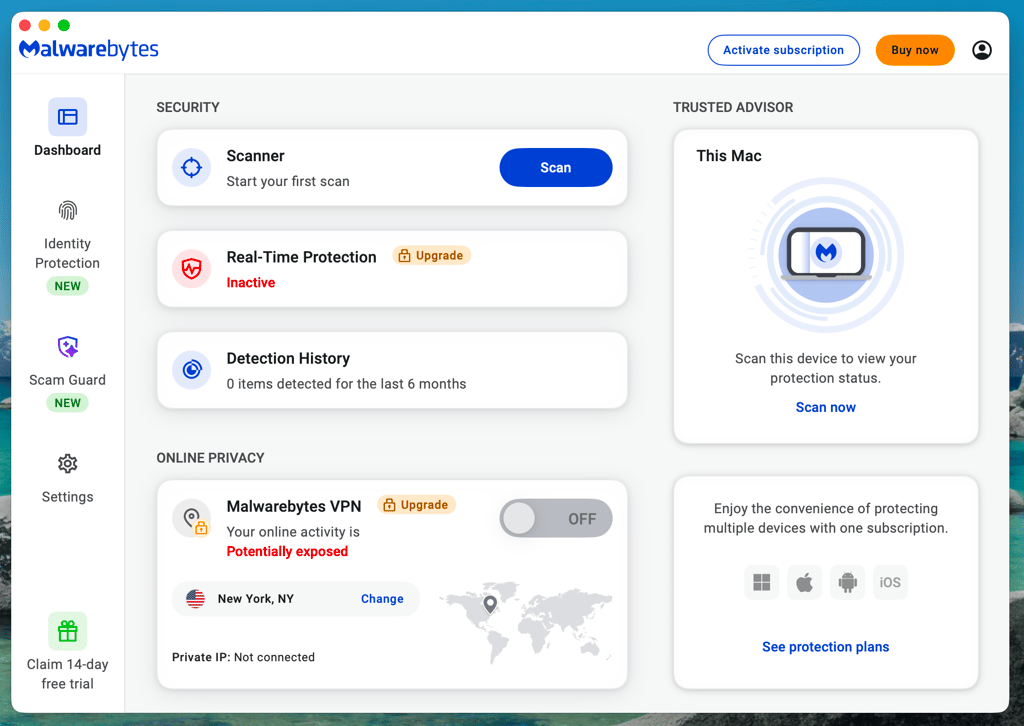Click the world map in VPN card
Image resolution: width=1024 pixels, height=726 pixels.
[526, 623]
